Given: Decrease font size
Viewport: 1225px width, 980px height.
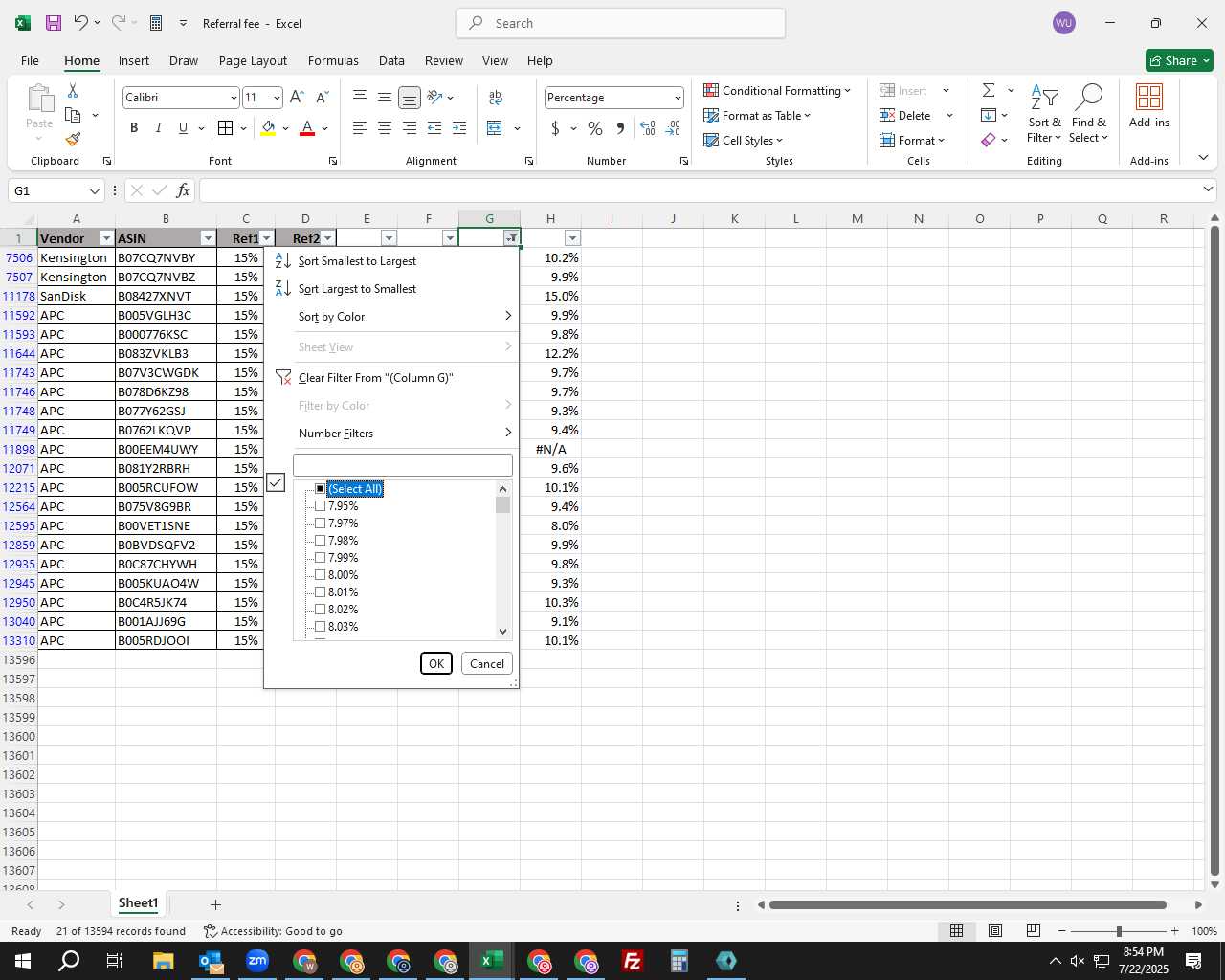Looking at the screenshot, I should tap(322, 98).
